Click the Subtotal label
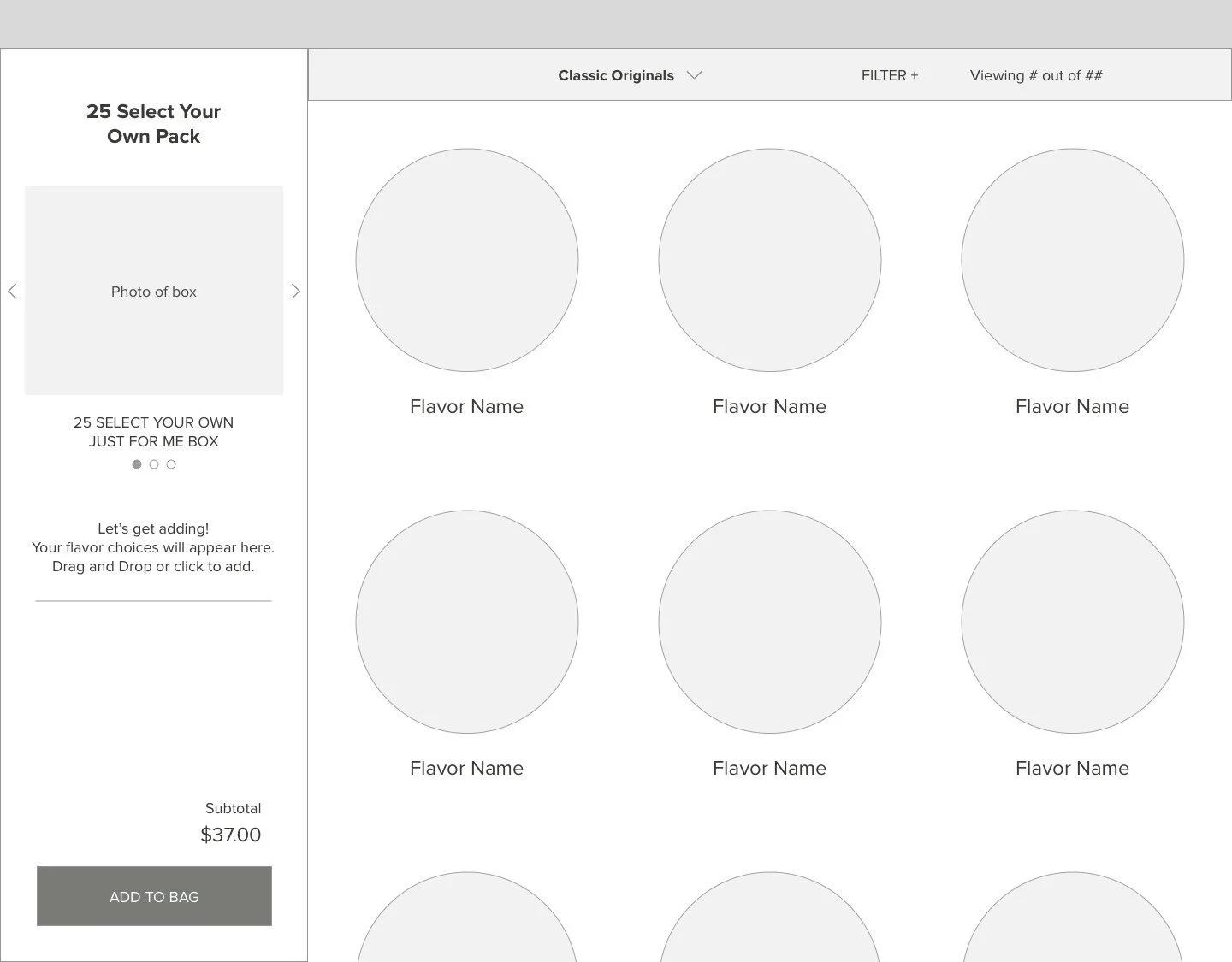The image size is (1232, 962). tap(234, 808)
